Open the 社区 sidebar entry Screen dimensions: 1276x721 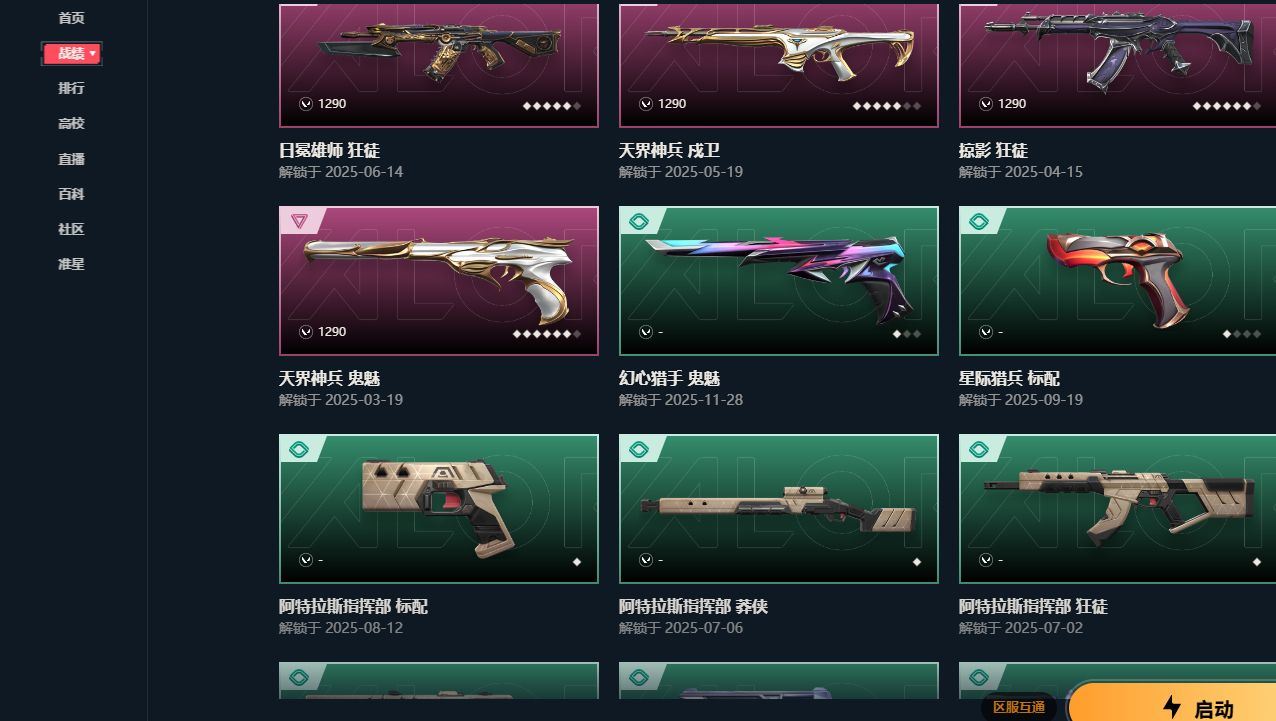pyautogui.click(x=71, y=229)
